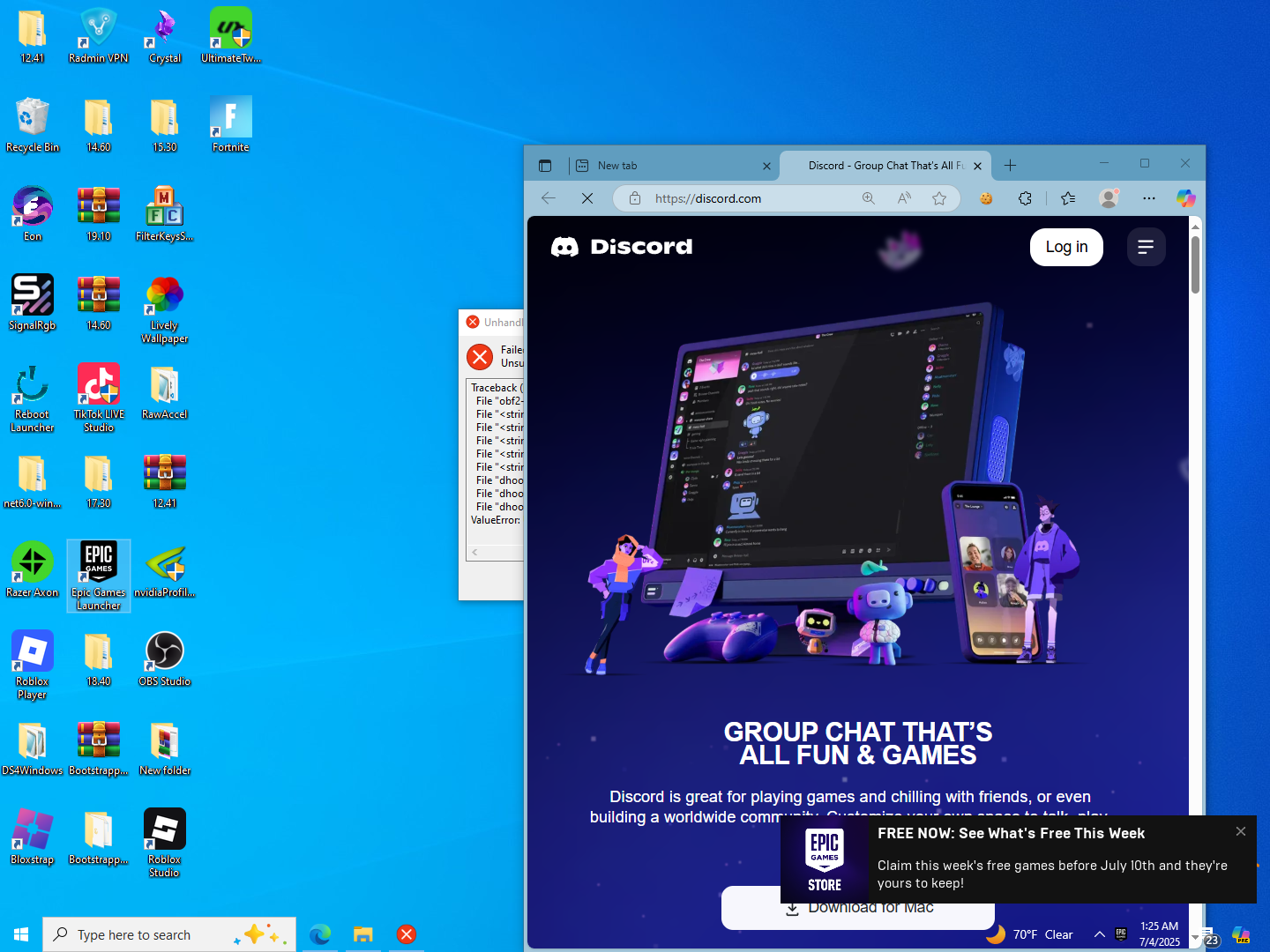Select the red X error app in taskbar

click(x=407, y=934)
